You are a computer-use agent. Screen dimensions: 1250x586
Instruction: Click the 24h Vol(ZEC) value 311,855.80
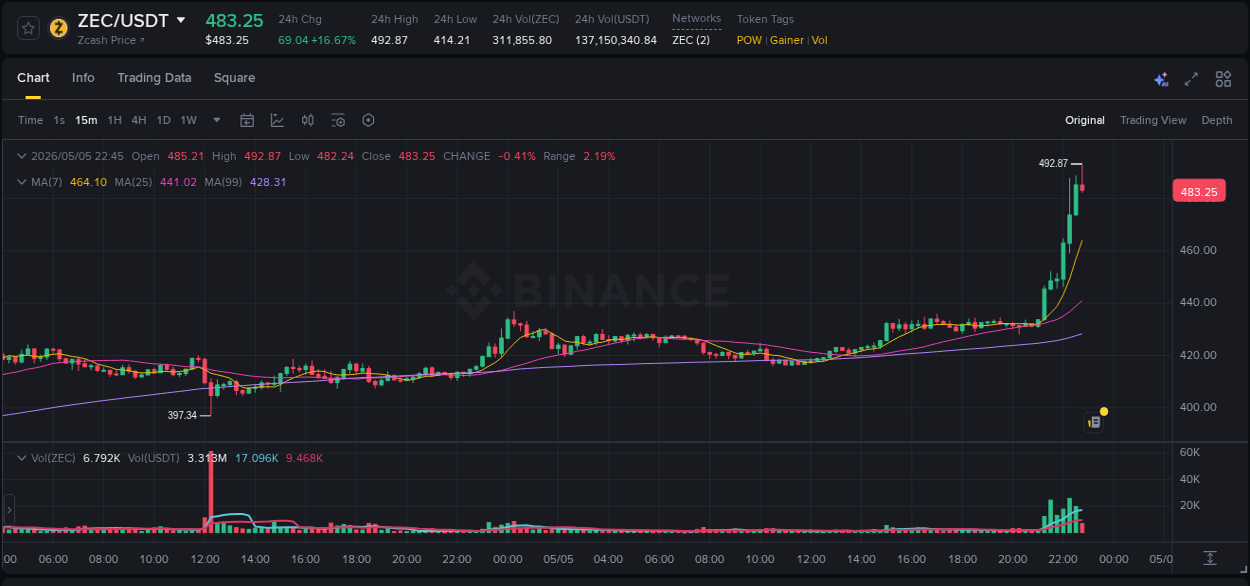click(x=522, y=40)
